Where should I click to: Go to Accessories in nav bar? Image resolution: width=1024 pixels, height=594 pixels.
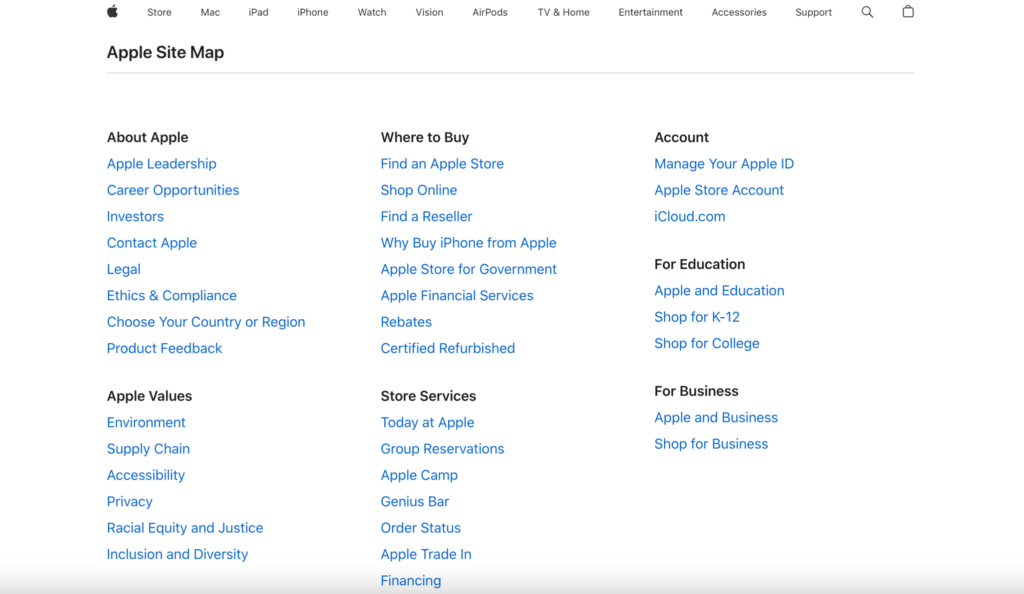739,12
